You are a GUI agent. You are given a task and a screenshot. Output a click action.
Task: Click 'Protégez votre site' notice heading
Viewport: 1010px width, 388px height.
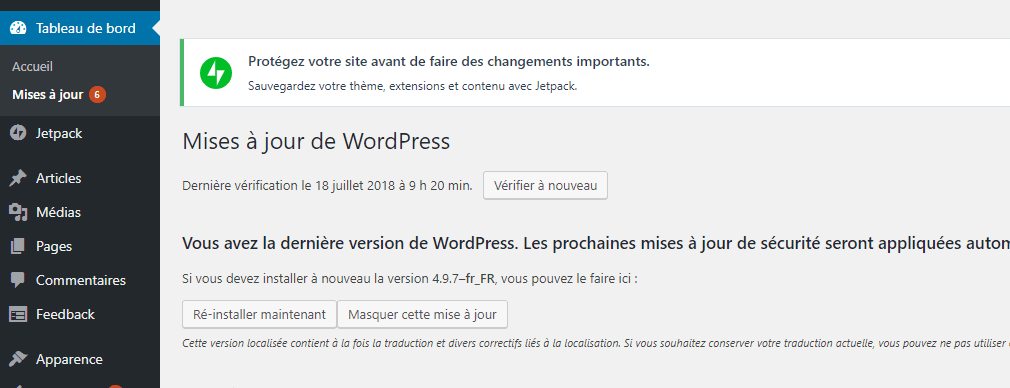tap(449, 62)
